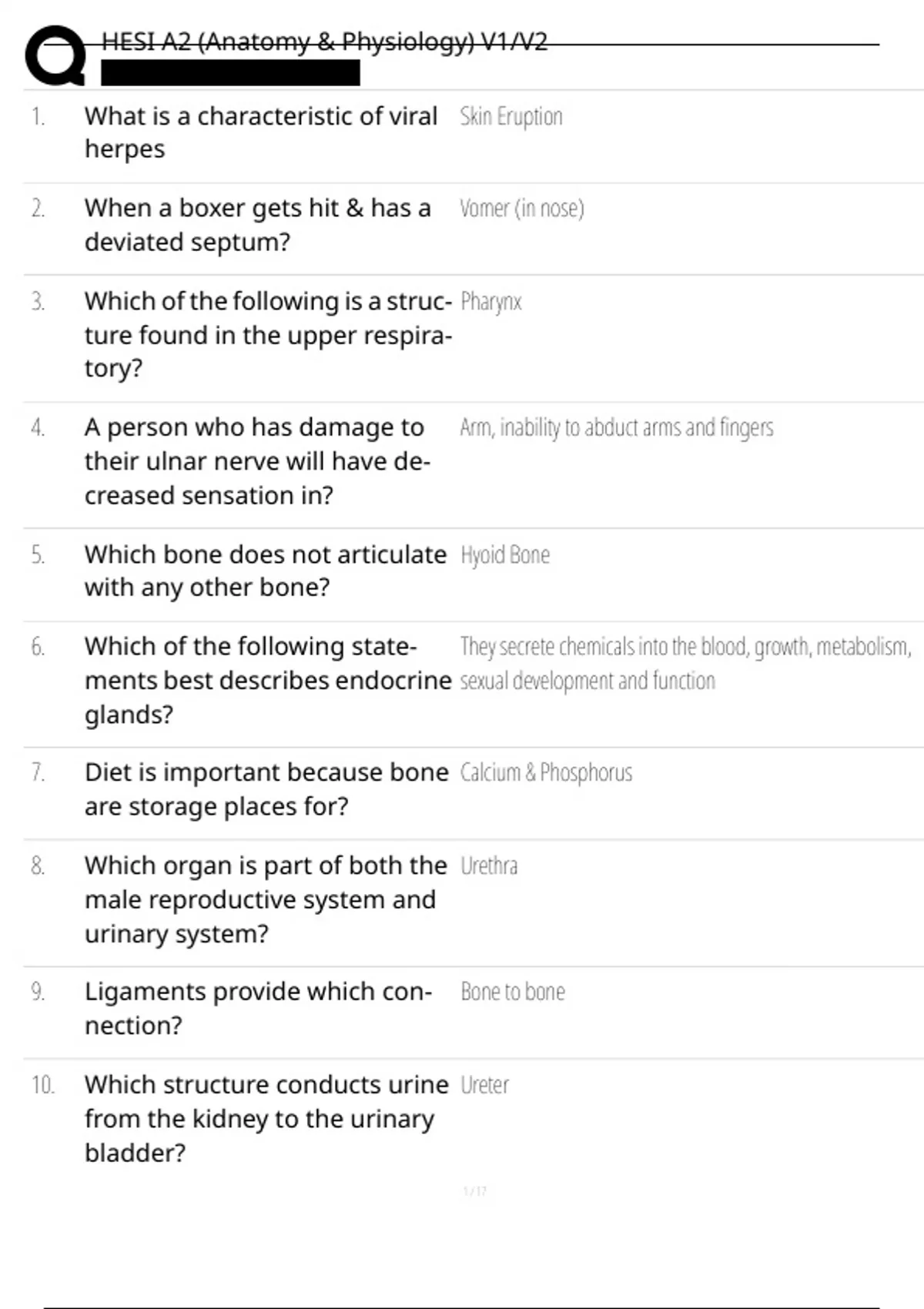Click the number 10 list marker

pos(42,1086)
